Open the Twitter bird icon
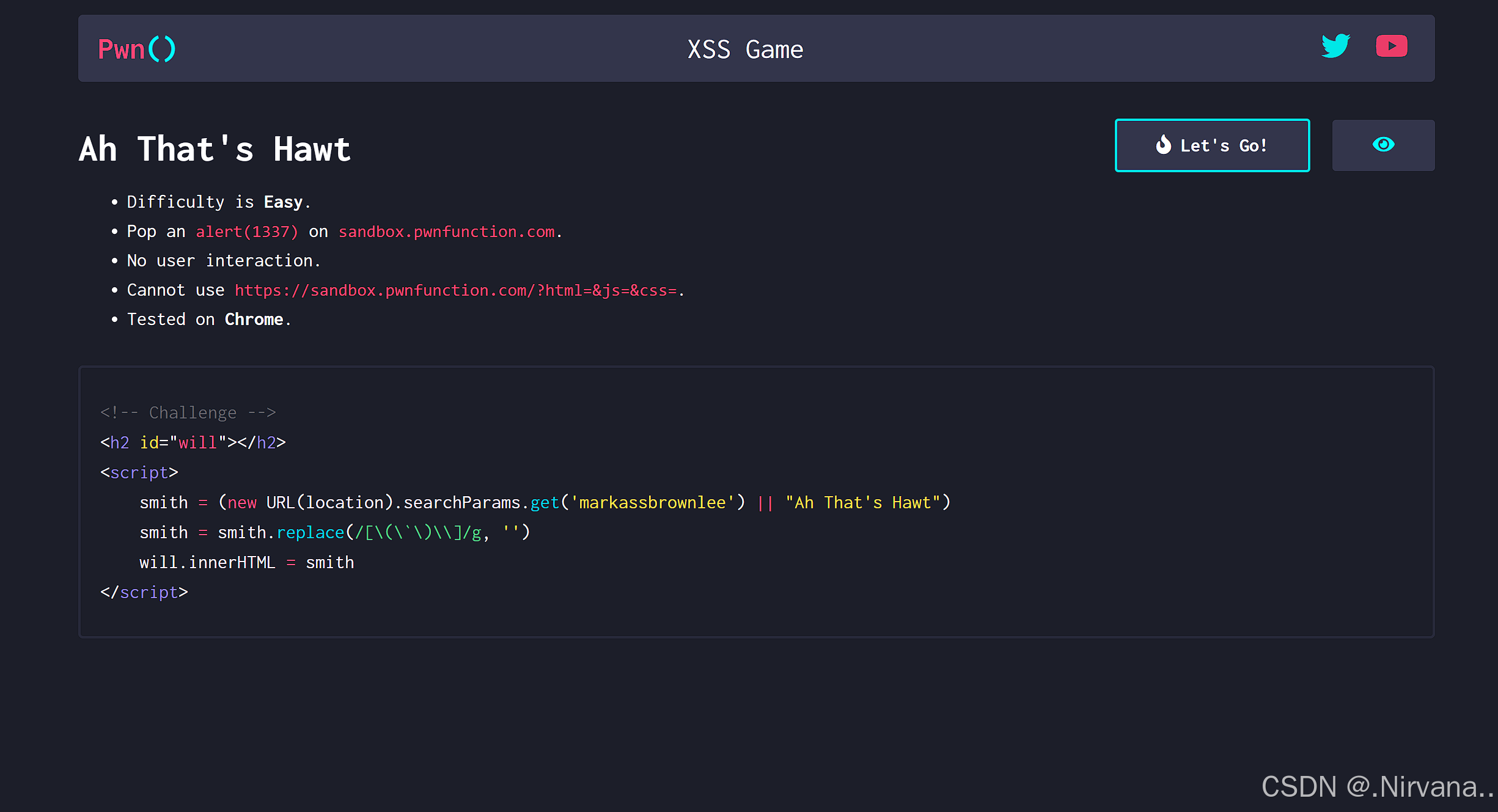 tap(1335, 46)
